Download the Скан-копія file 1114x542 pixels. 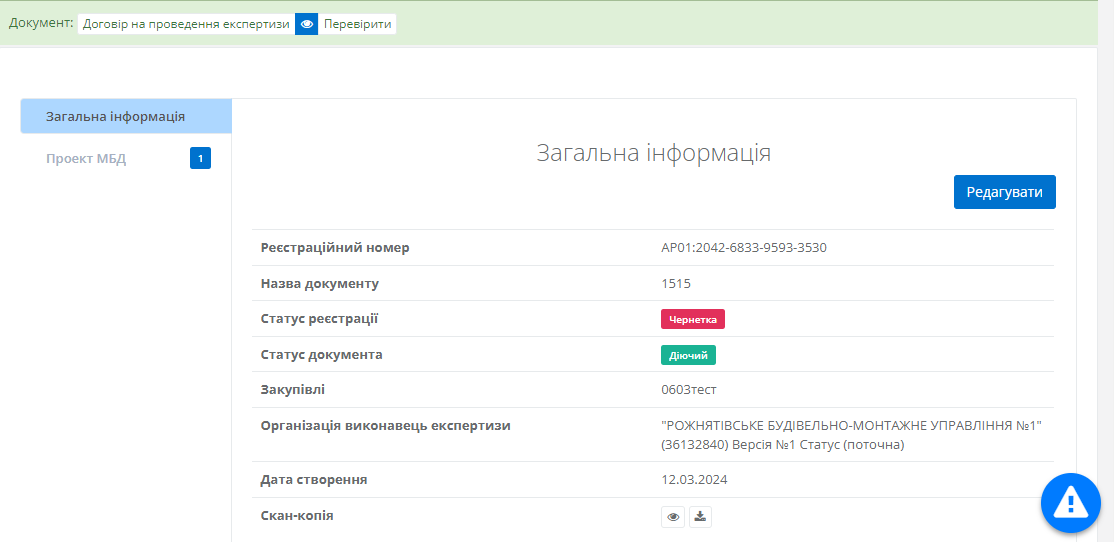(700, 517)
